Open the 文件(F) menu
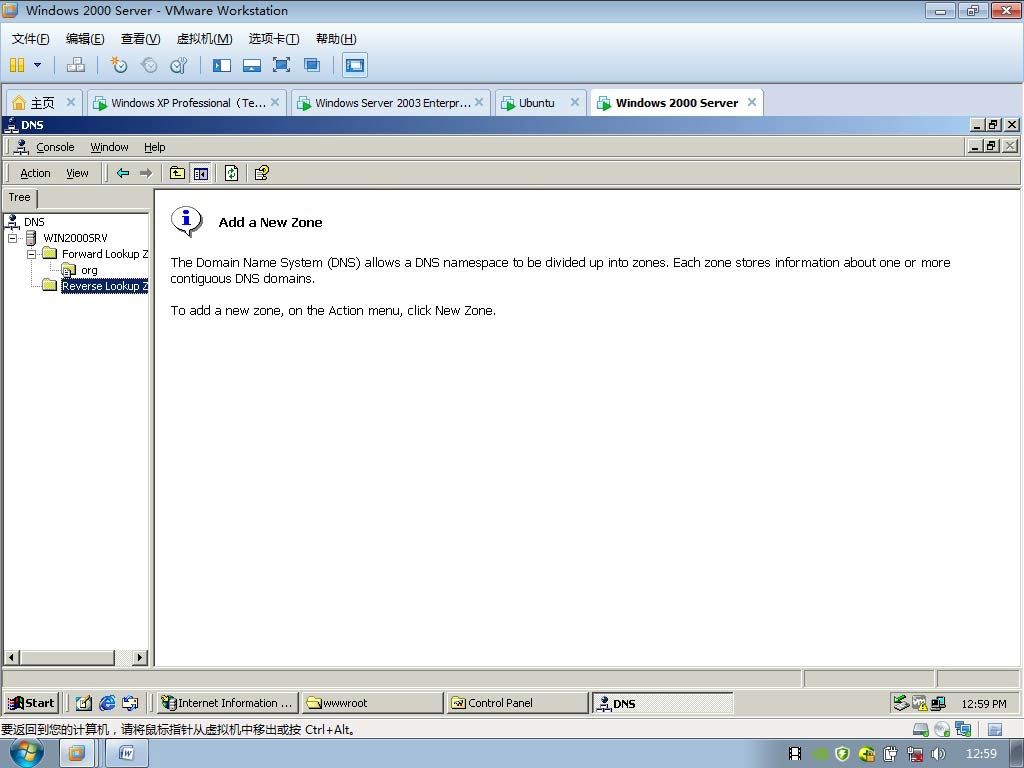Viewport: 1024px width, 768px height. coord(30,39)
